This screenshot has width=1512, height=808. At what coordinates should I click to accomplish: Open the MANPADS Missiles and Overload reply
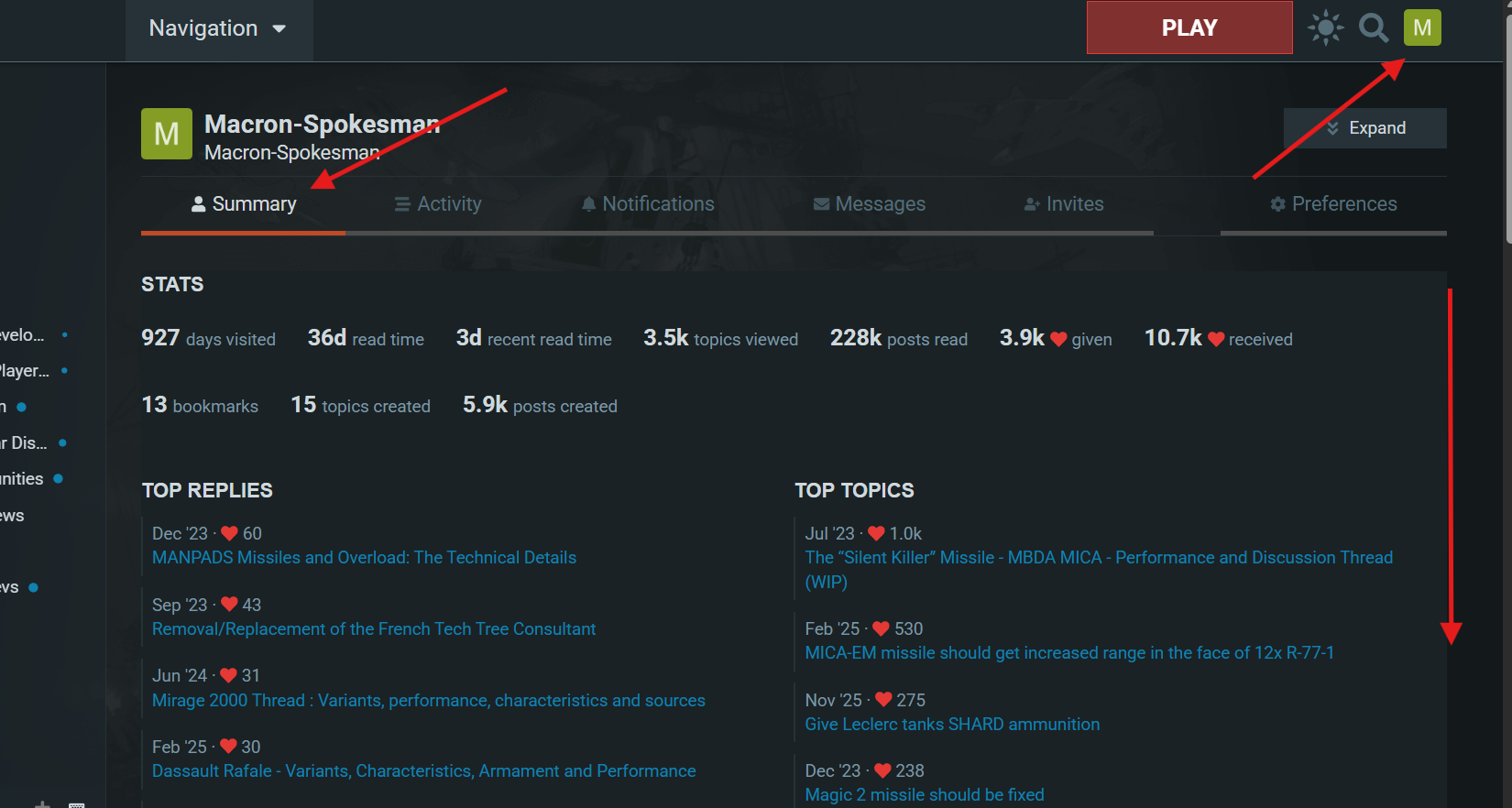pyautogui.click(x=364, y=558)
